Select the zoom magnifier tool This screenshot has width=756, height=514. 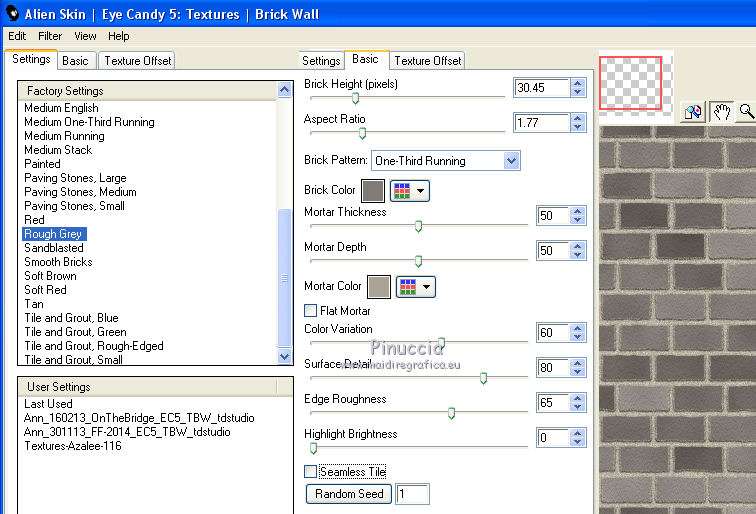747,112
